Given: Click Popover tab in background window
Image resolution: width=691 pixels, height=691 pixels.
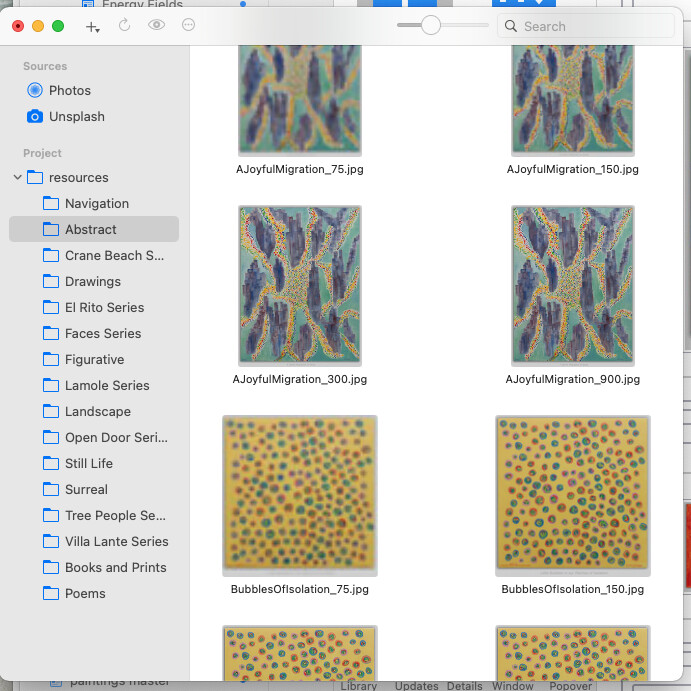Looking at the screenshot, I should [570, 686].
